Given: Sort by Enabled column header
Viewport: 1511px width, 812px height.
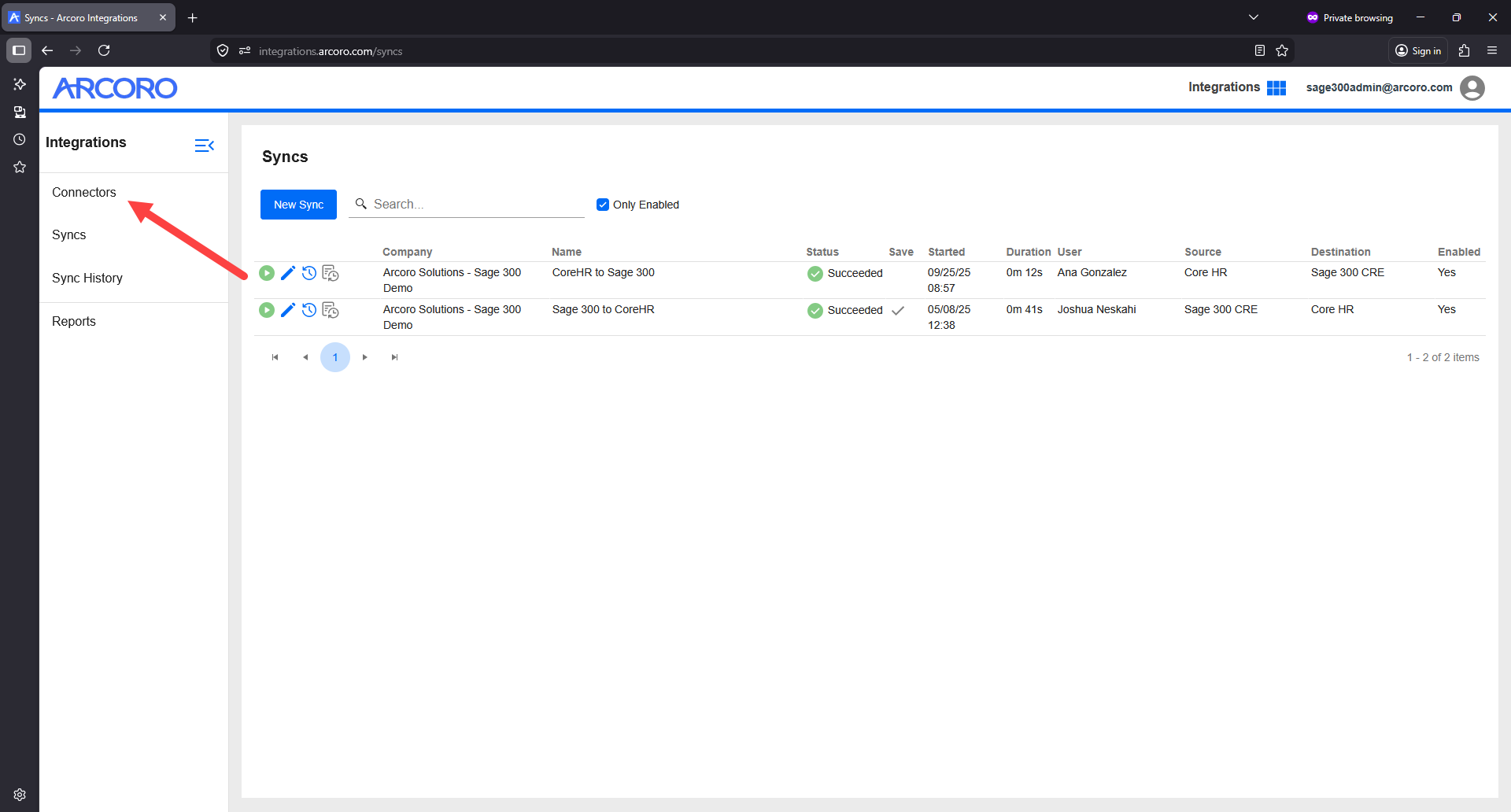Looking at the screenshot, I should pyautogui.click(x=1459, y=252).
